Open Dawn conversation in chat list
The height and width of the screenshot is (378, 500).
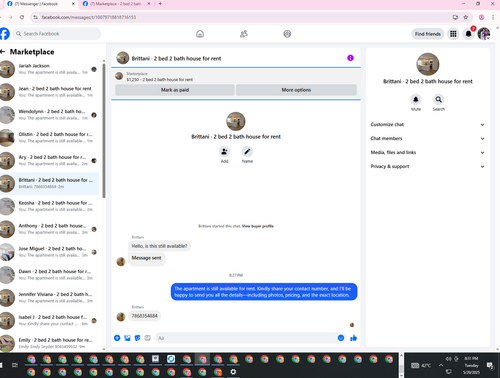[x=49, y=275]
